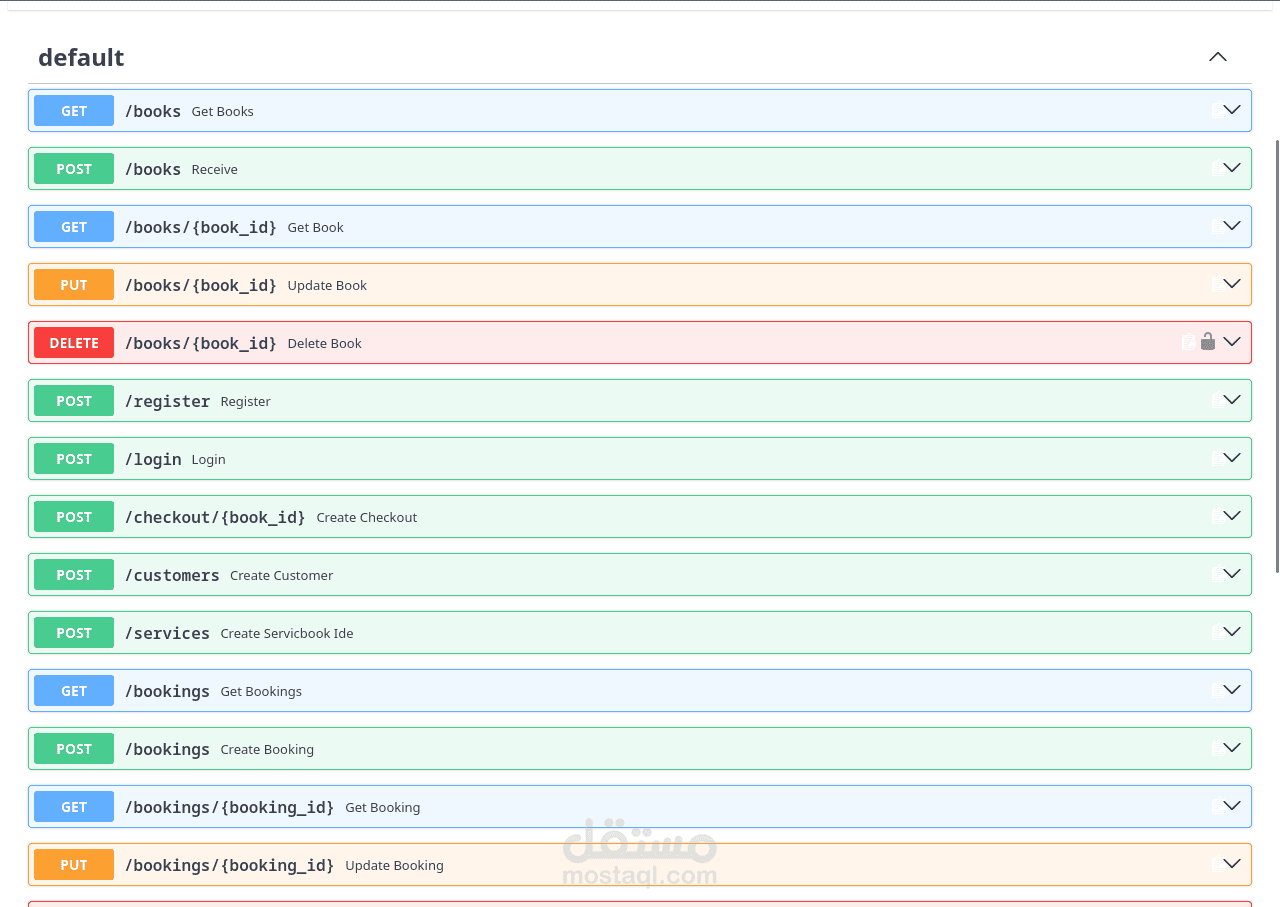The width and height of the screenshot is (1280, 907).
Task: Copy the Delete Book endpoint path icon
Action: coord(1188,342)
